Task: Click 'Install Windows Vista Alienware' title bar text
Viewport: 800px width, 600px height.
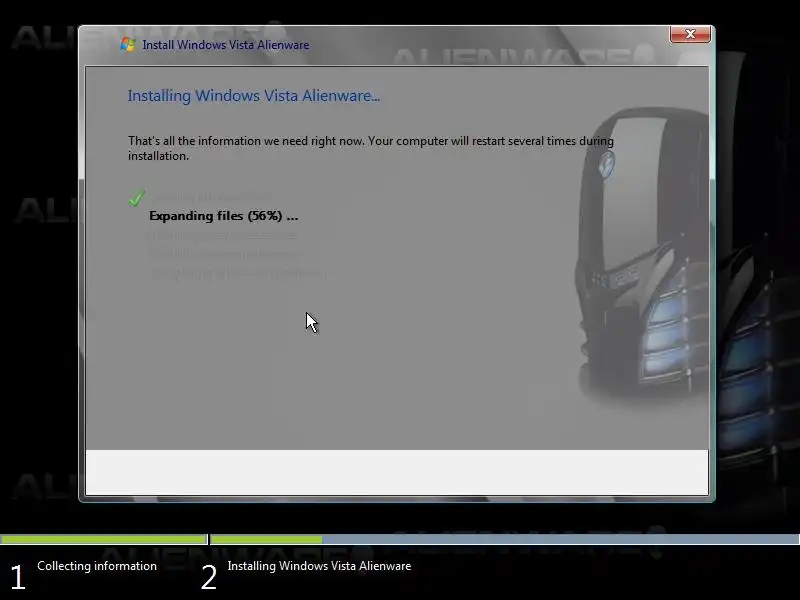Action: coord(226,45)
